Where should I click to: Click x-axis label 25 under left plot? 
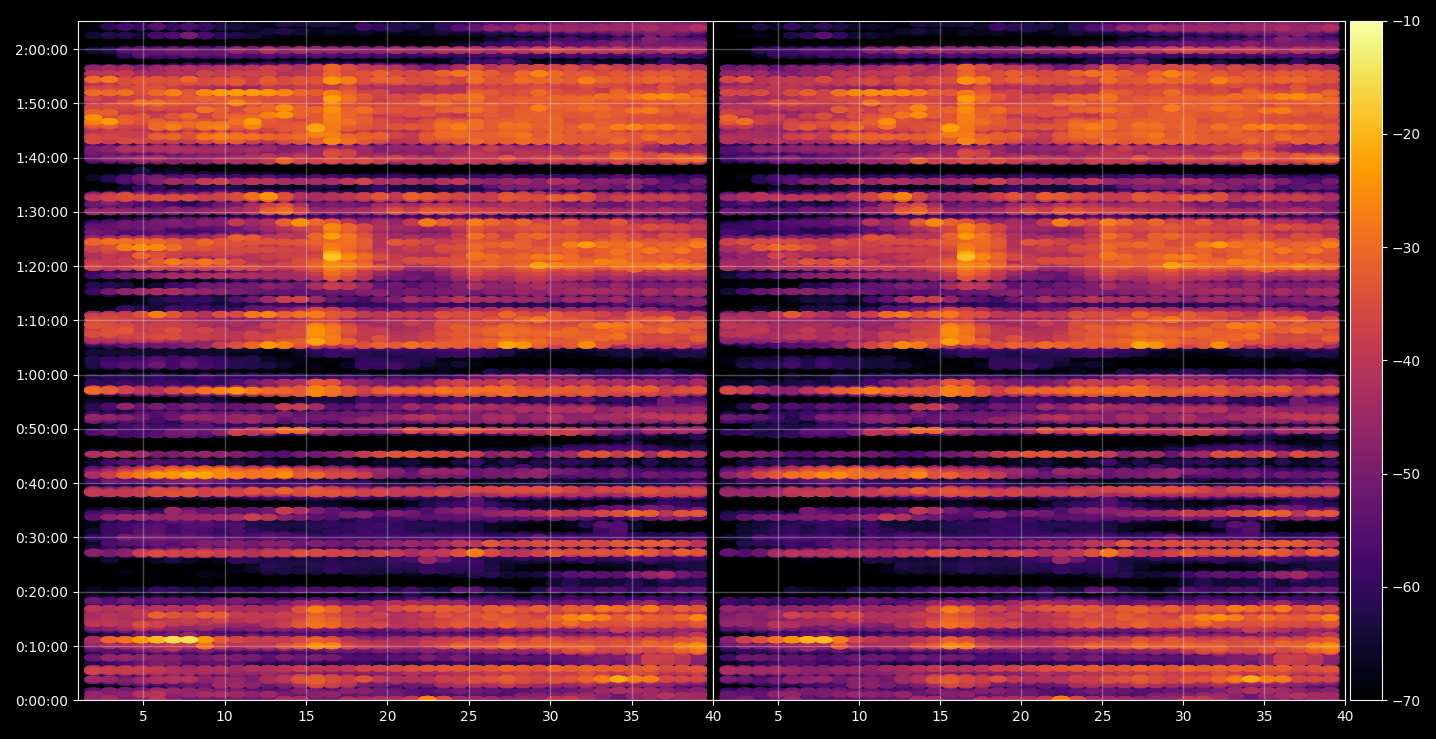[469, 717]
